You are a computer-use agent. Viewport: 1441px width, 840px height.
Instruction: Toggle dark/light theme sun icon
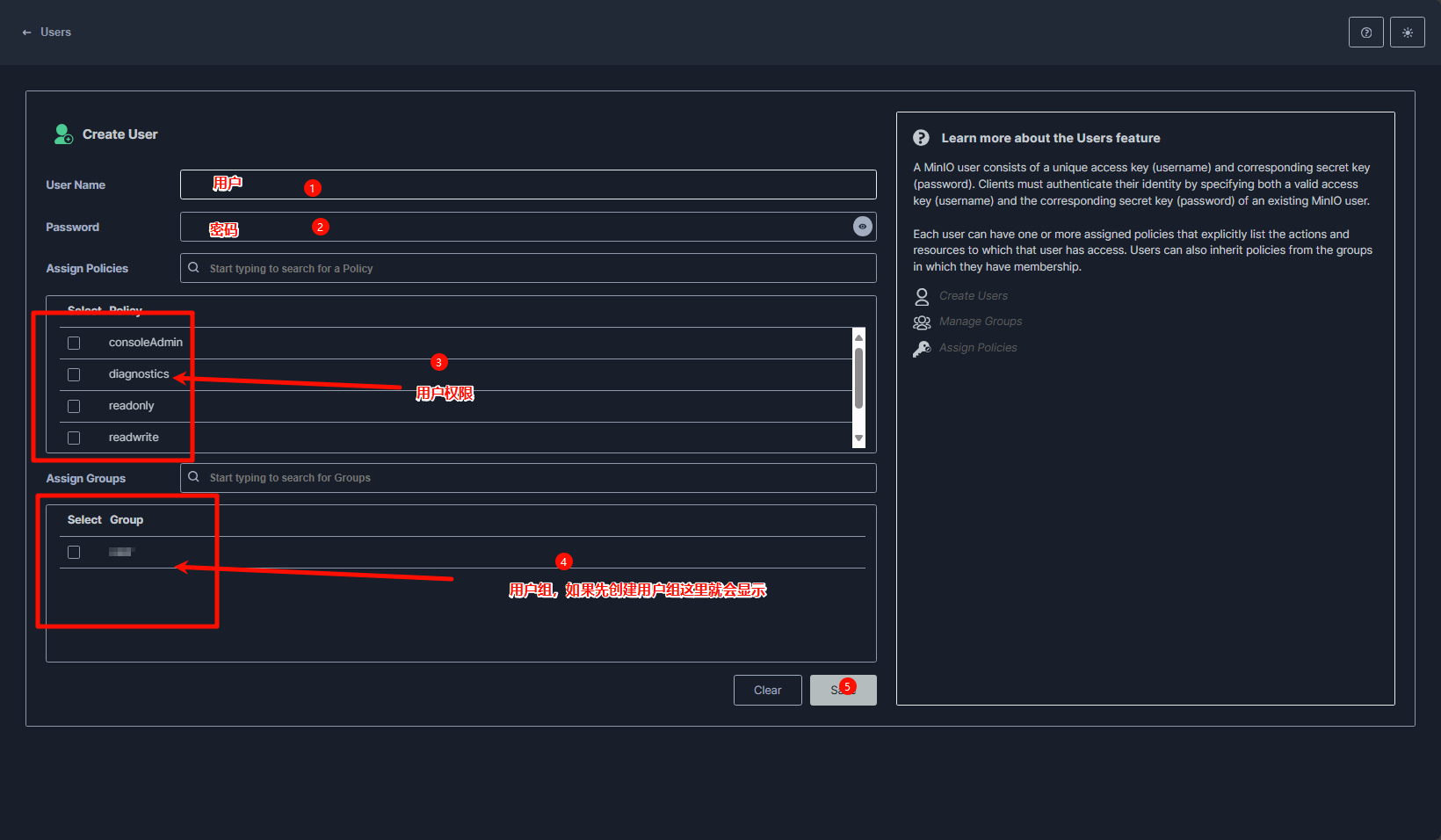pyautogui.click(x=1407, y=33)
